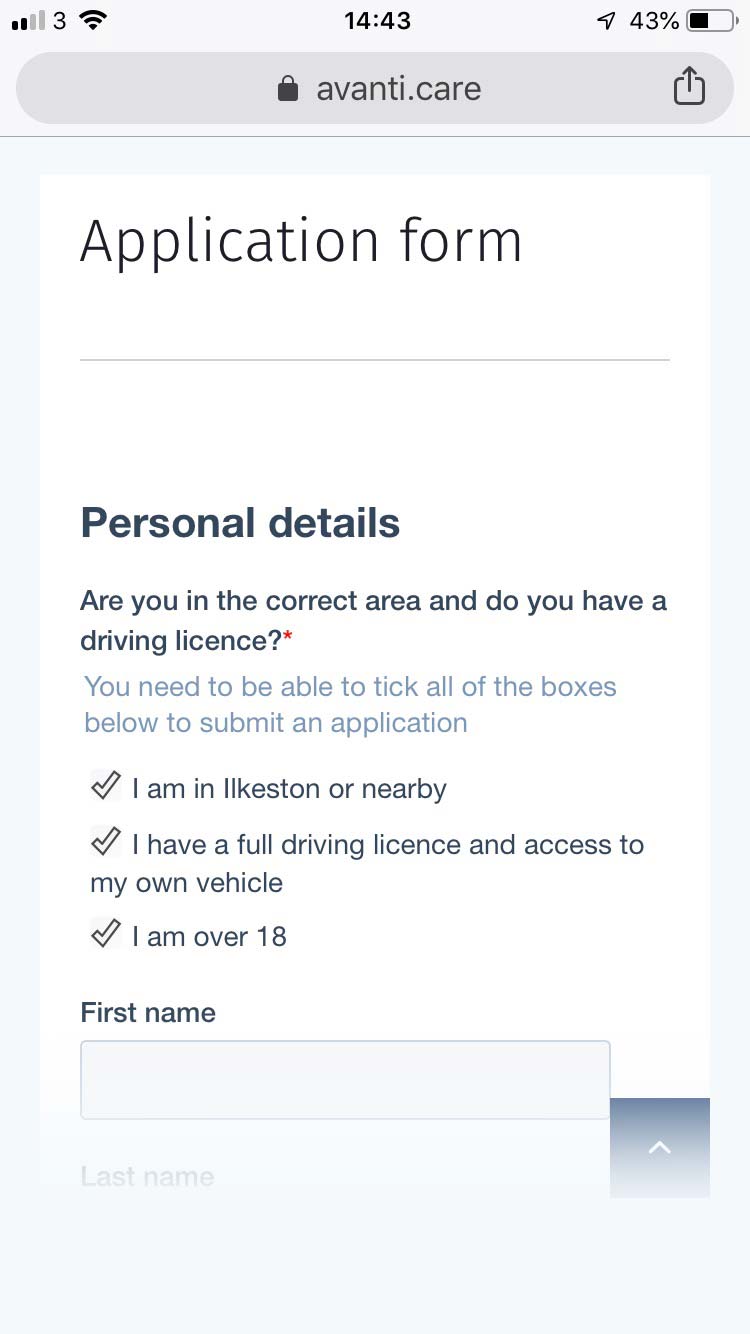
Task: Tap the 'First name' field label
Action: [148, 1012]
